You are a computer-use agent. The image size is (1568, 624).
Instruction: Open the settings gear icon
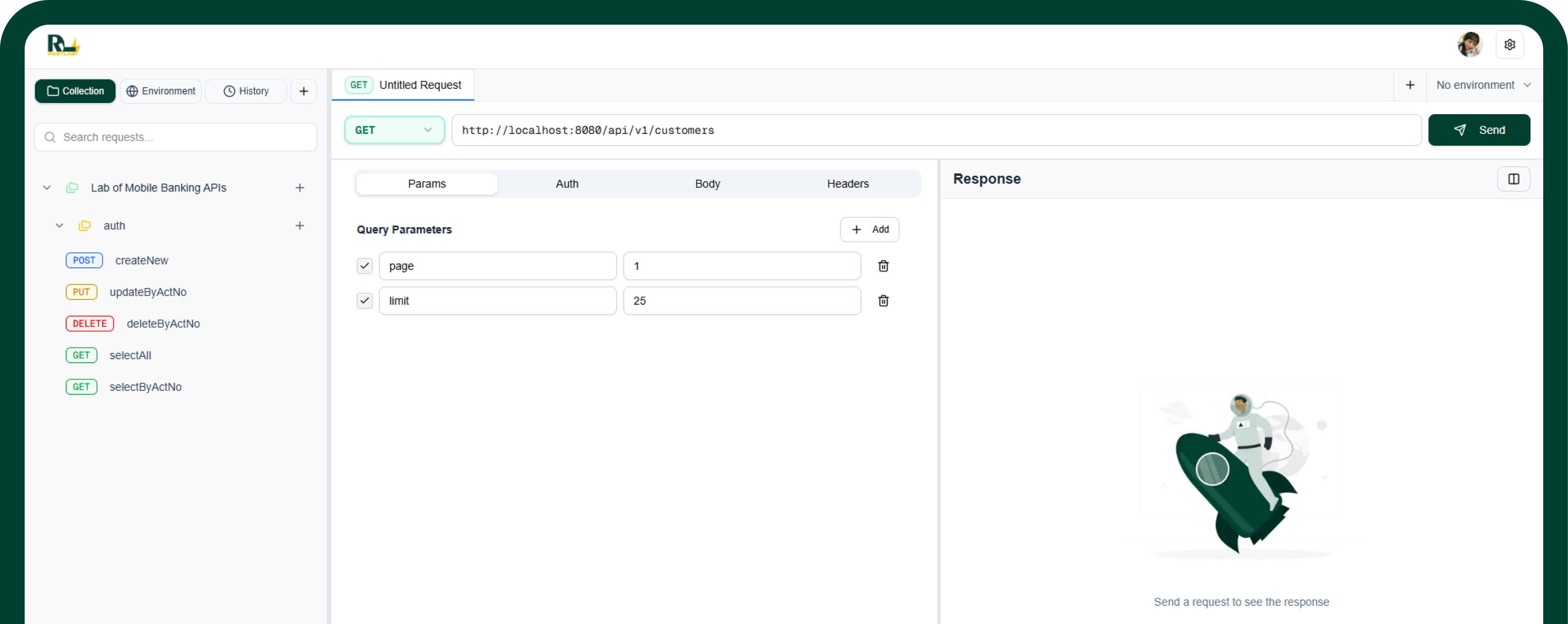tap(1510, 44)
